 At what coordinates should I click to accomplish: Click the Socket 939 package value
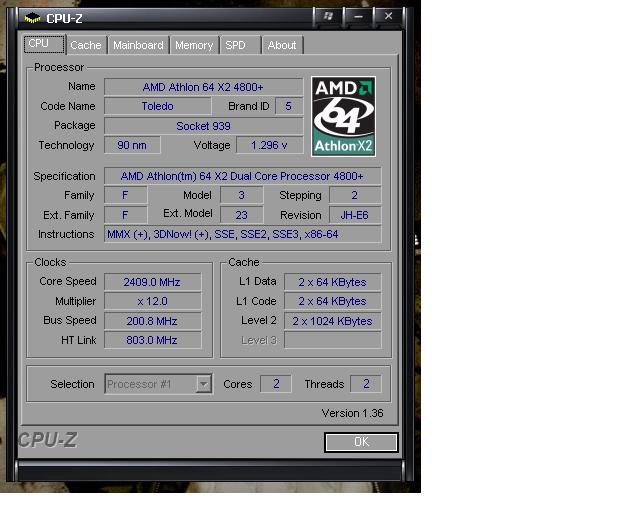203,126
